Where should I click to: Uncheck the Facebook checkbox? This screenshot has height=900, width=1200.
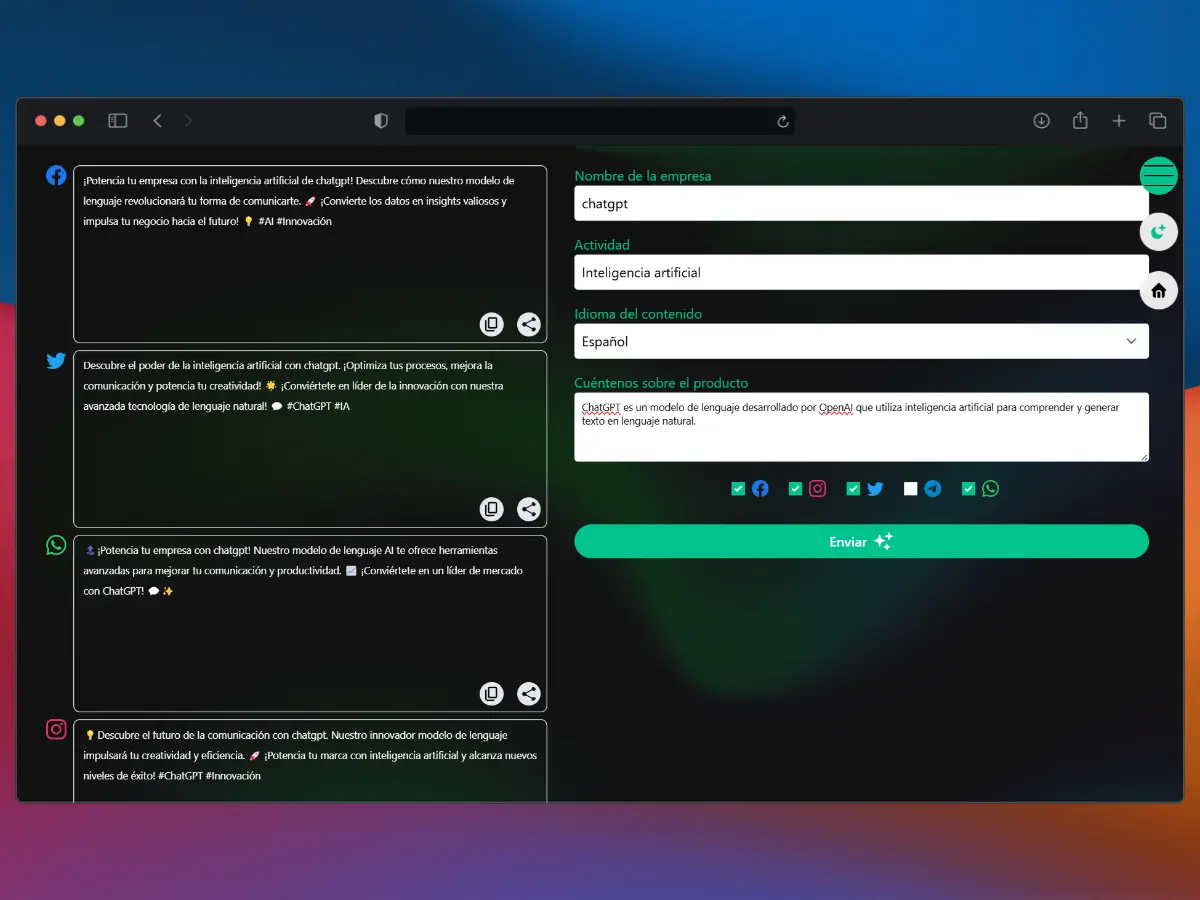pos(738,489)
